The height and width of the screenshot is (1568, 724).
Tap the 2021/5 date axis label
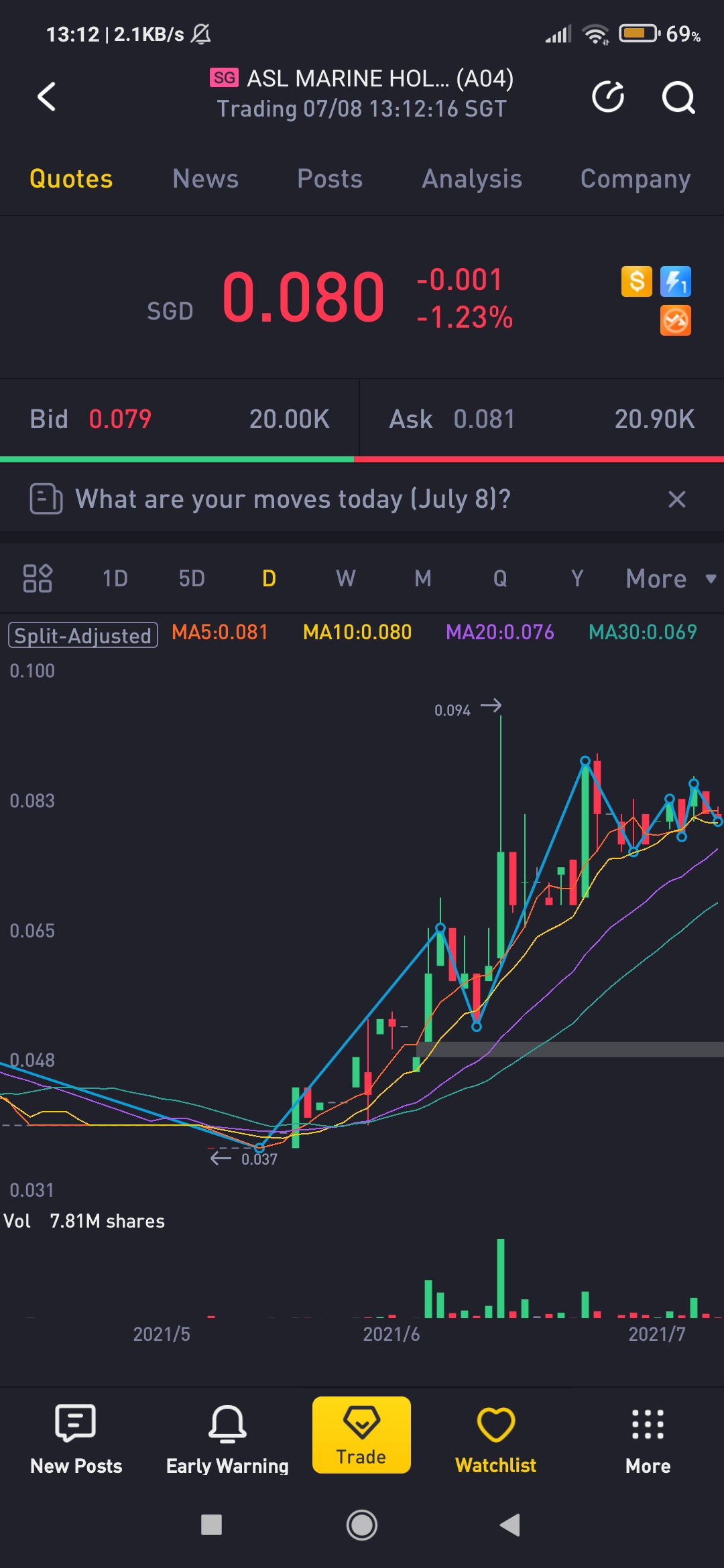[162, 1334]
